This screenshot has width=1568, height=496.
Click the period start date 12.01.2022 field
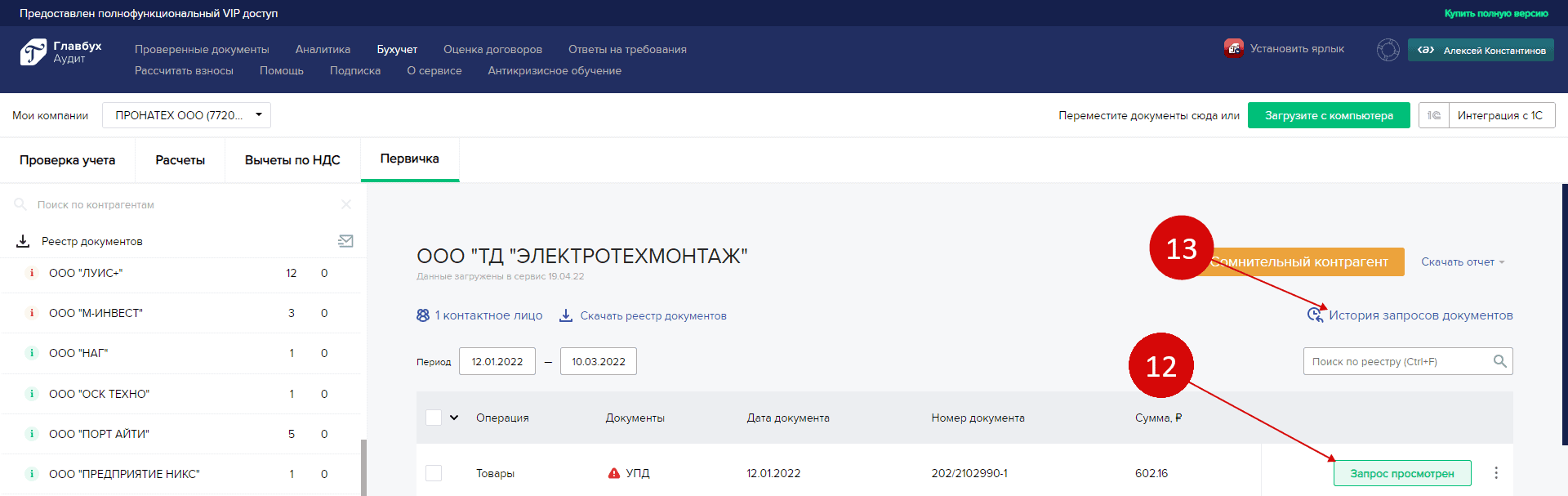click(497, 361)
